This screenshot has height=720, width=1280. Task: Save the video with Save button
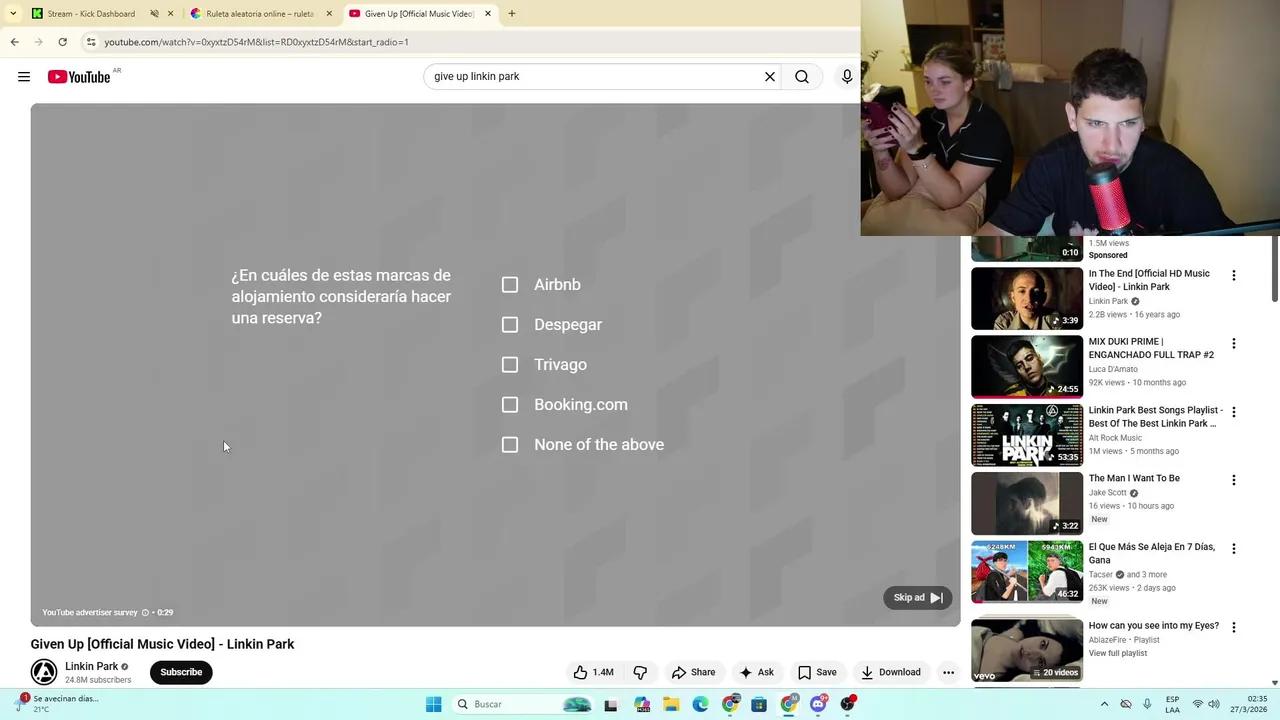click(817, 672)
